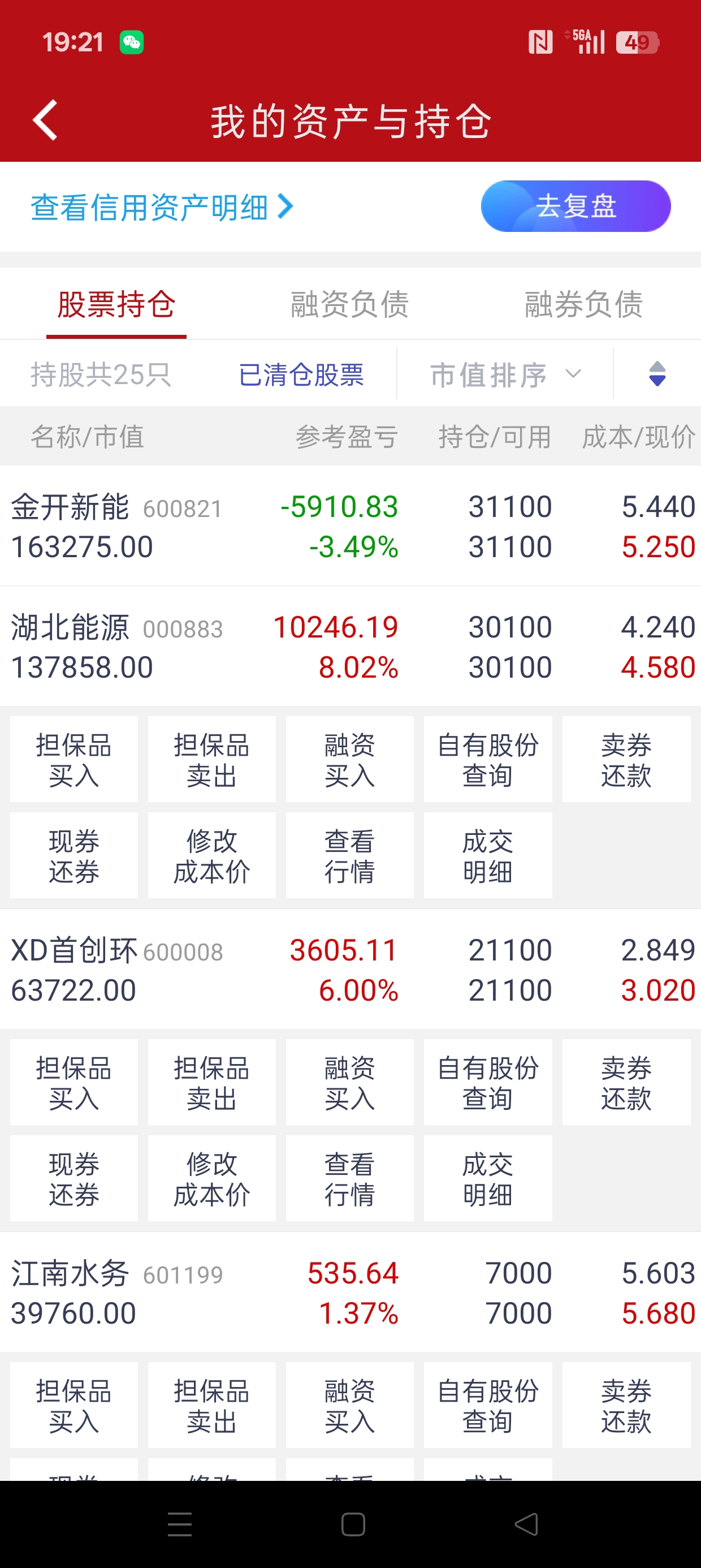Tap the WeChat notification icon

[x=131, y=42]
